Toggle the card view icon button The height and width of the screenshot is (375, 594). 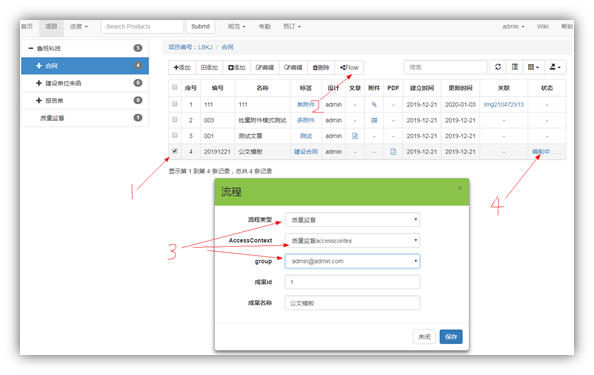pyautogui.click(x=514, y=67)
